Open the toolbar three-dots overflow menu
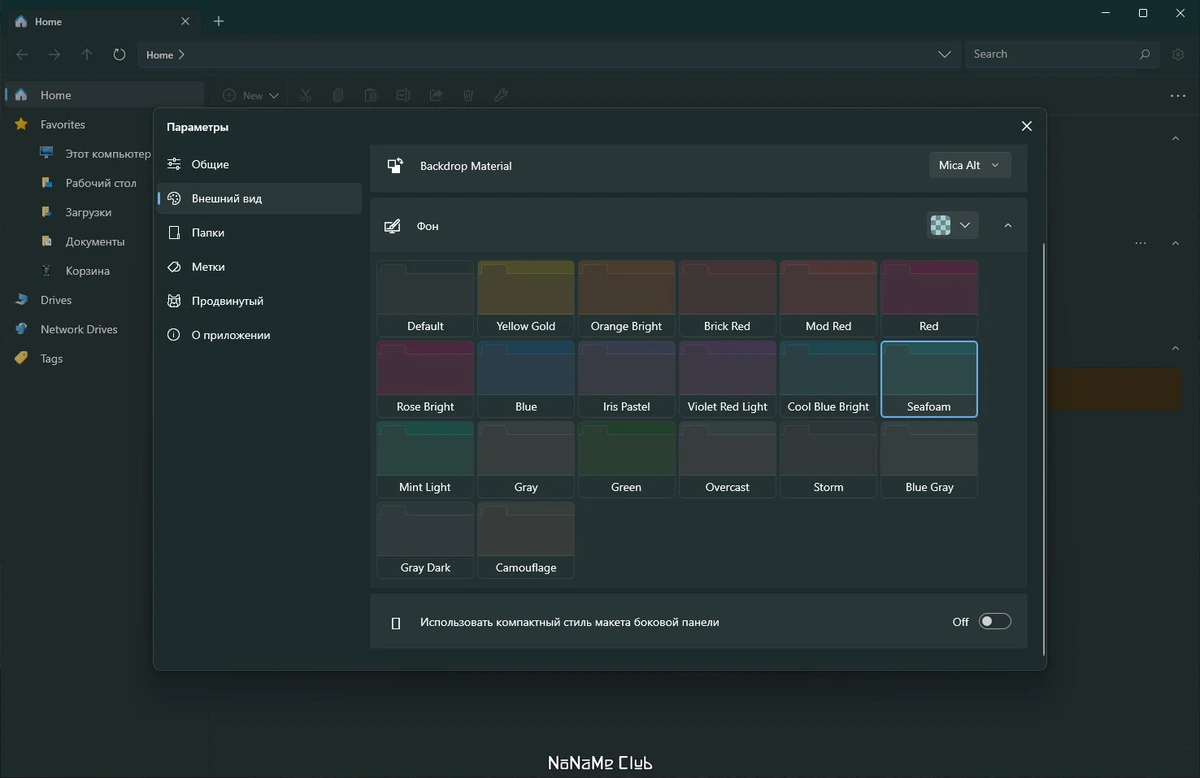This screenshot has width=1200, height=778. coord(1177,95)
